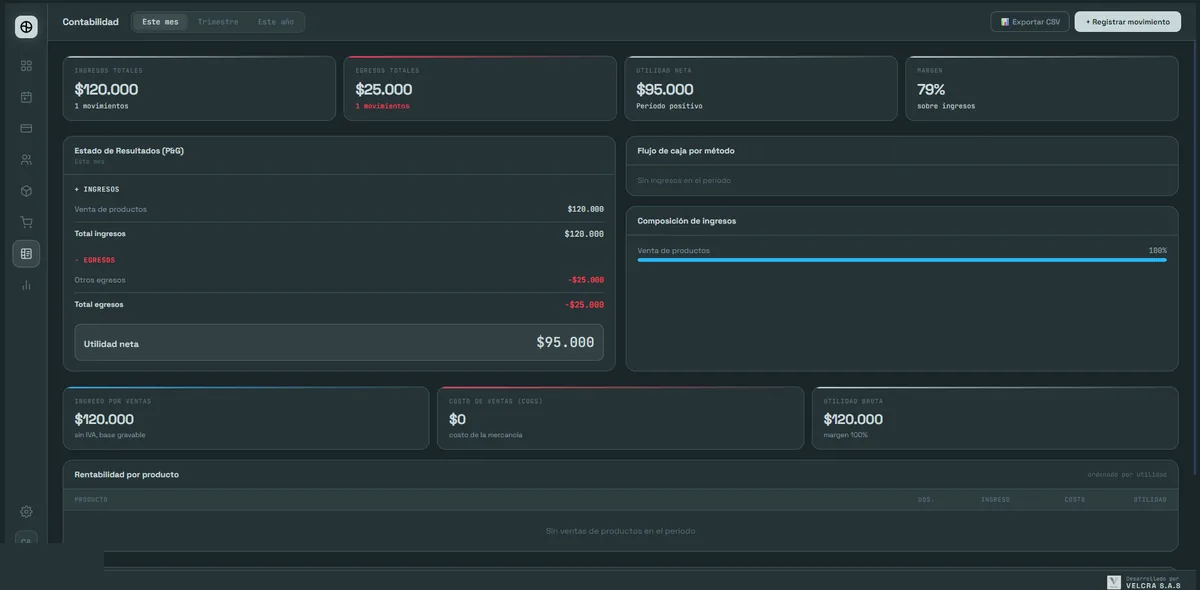This screenshot has width=1200, height=590.
Task: Open the shopping cart icon in sidebar
Action: coord(26,222)
